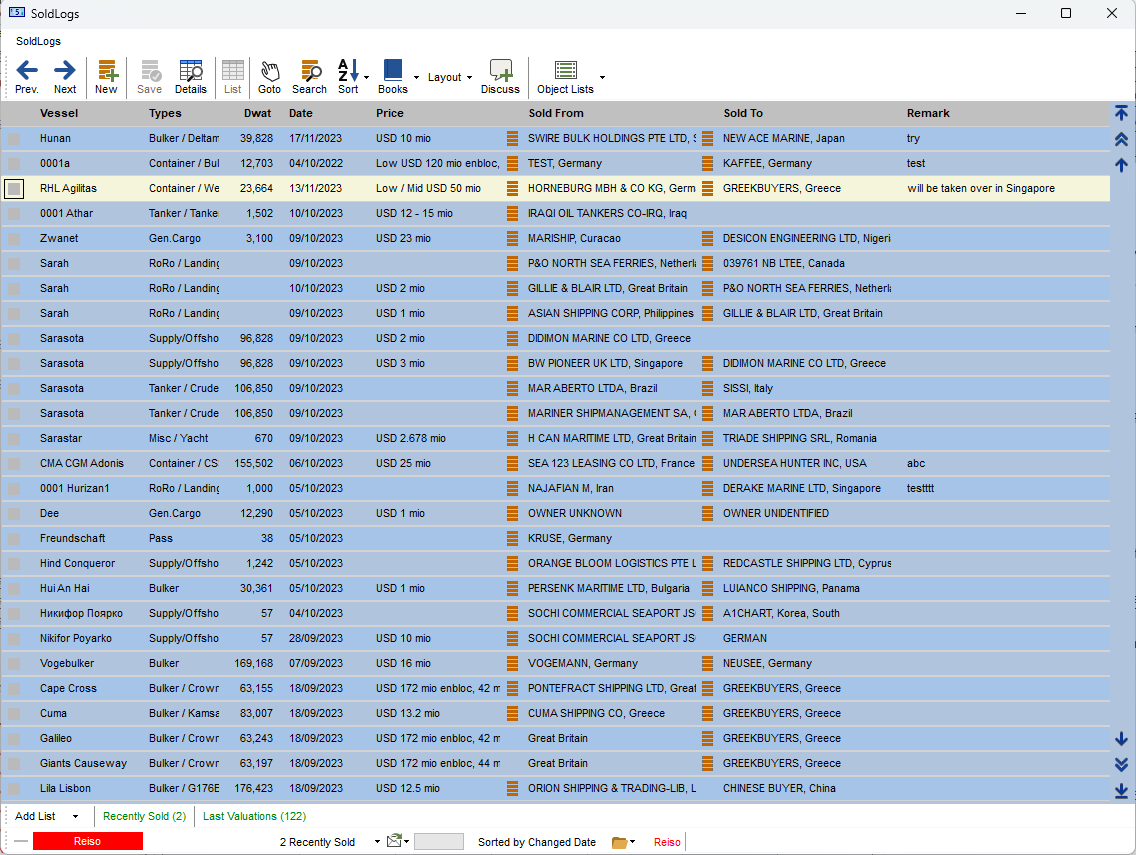Click the envelope mail icon in status bar

[x=394, y=841]
